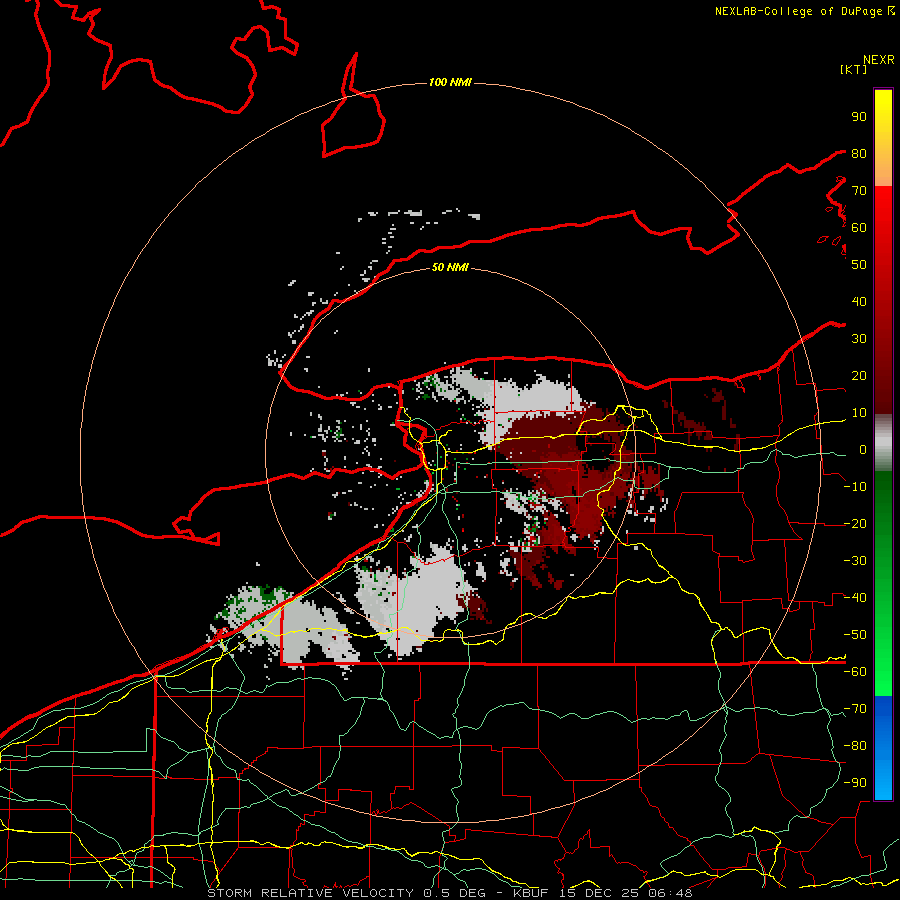
Task: Click the 10 value on the velocity scale
Action: tap(859, 413)
